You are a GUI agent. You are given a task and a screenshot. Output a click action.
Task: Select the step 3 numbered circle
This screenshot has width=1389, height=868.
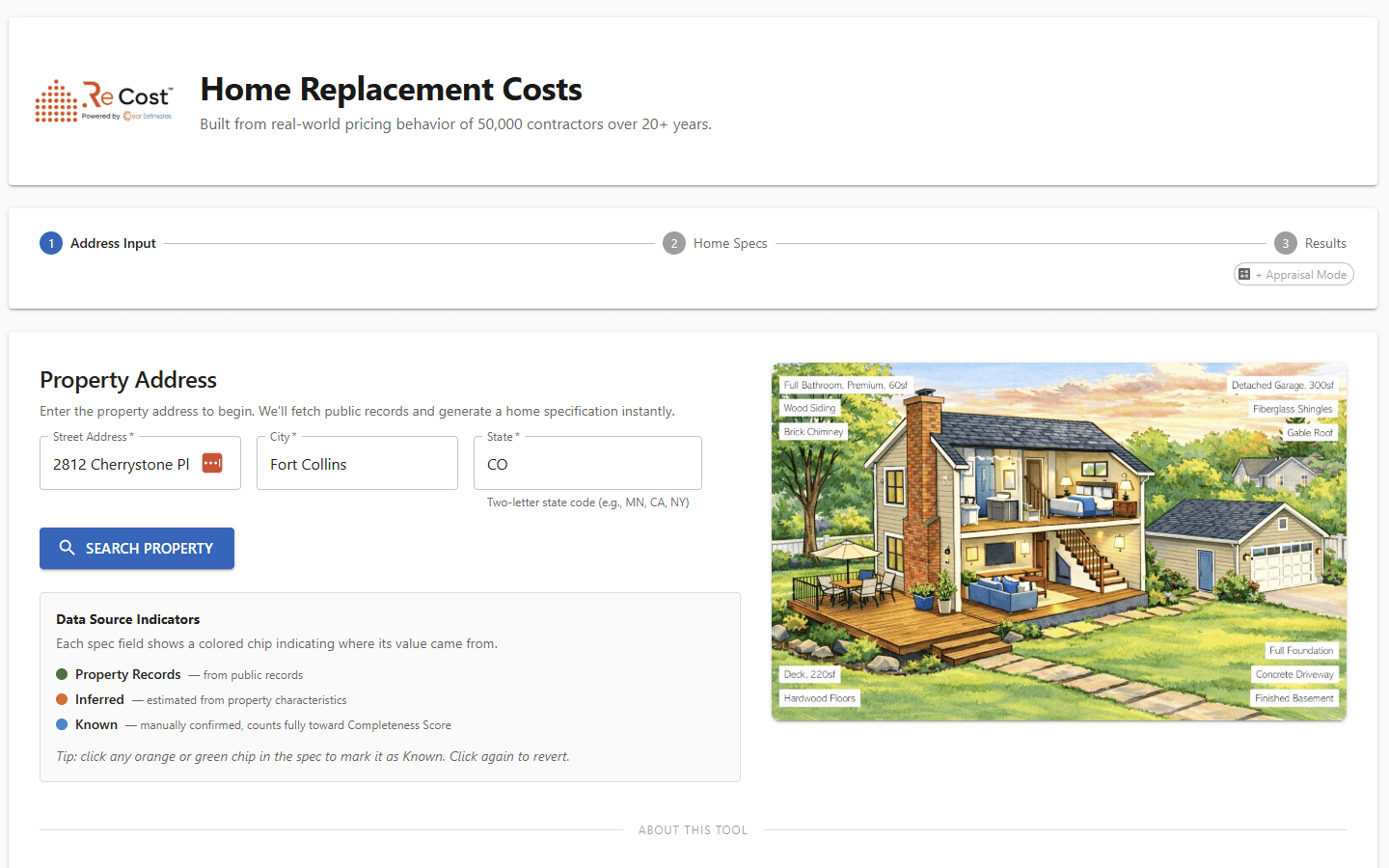click(x=1285, y=243)
